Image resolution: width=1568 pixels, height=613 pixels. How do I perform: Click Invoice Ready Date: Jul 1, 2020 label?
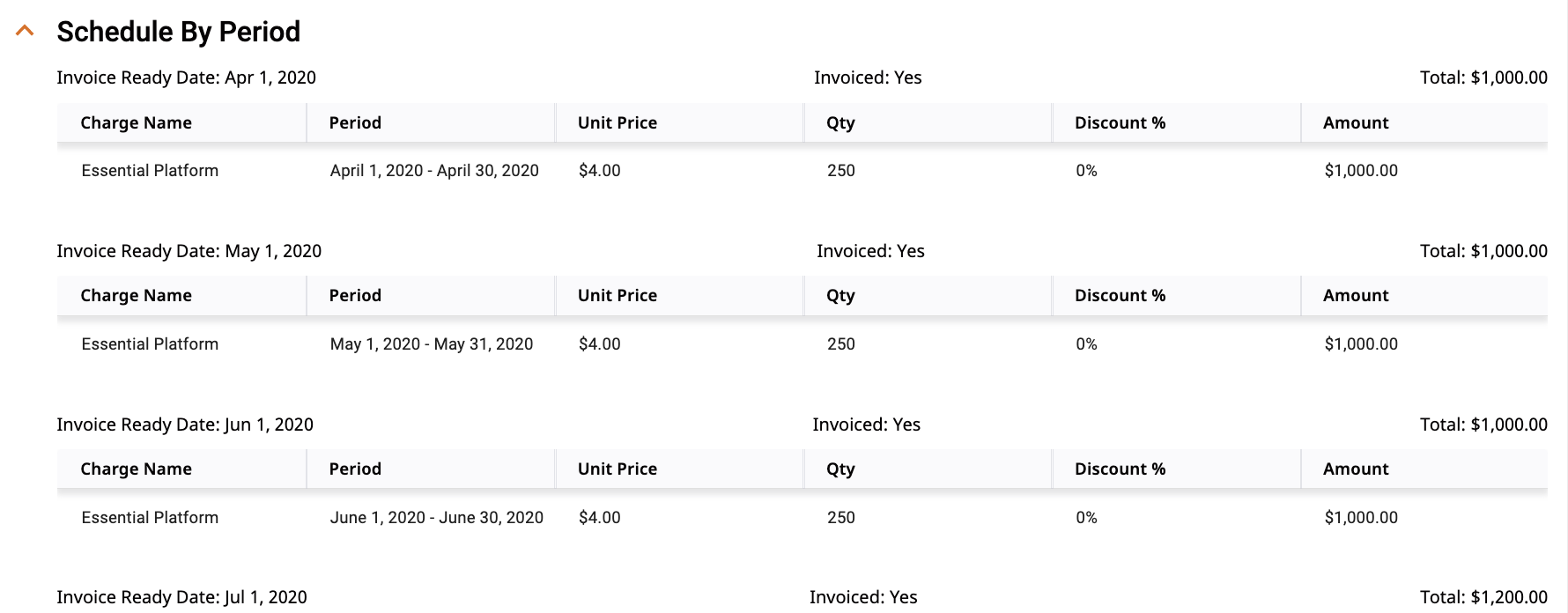181,597
